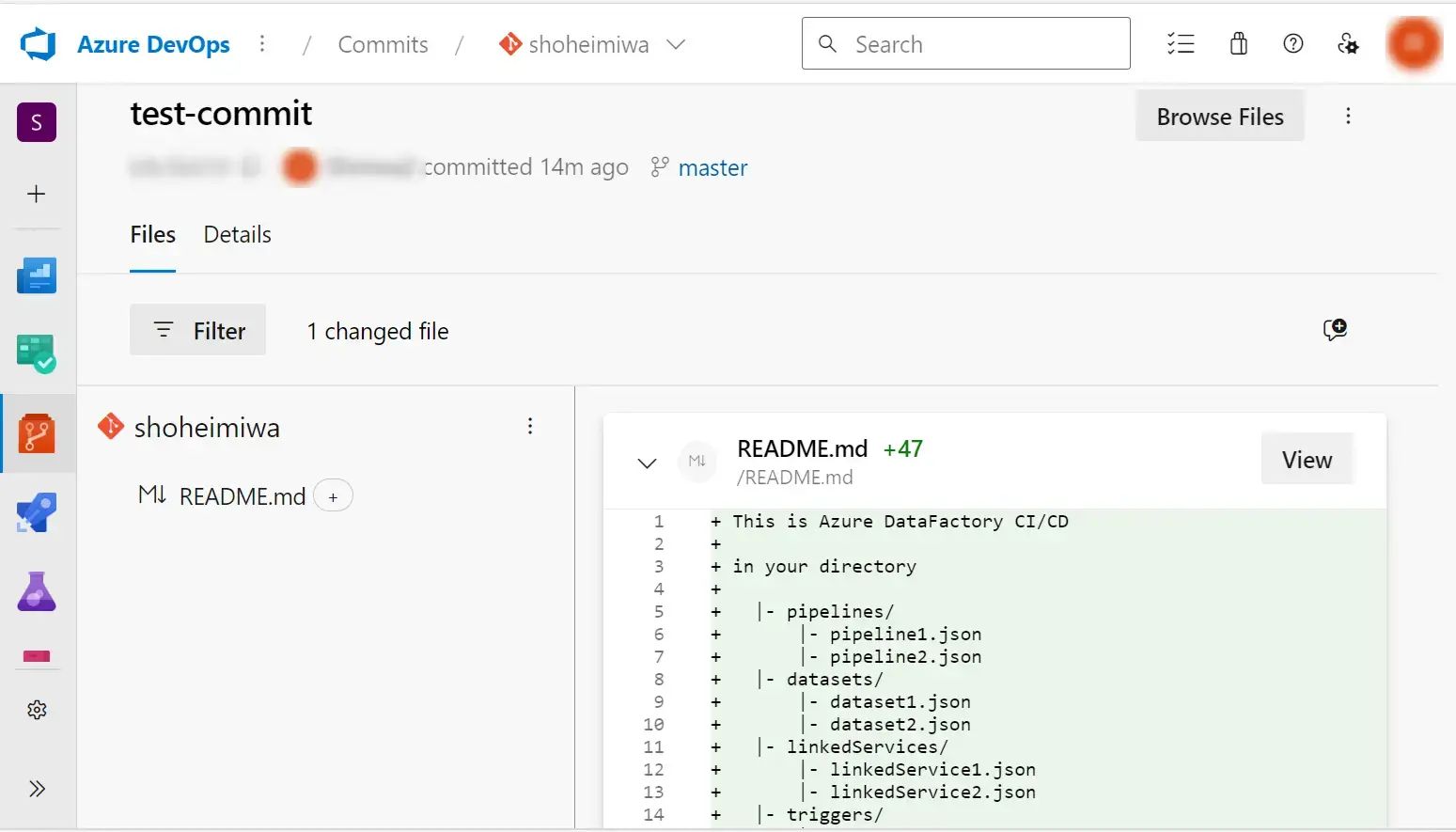Go to the Commits breadcrumb
1456x832 pixels.
click(x=383, y=44)
